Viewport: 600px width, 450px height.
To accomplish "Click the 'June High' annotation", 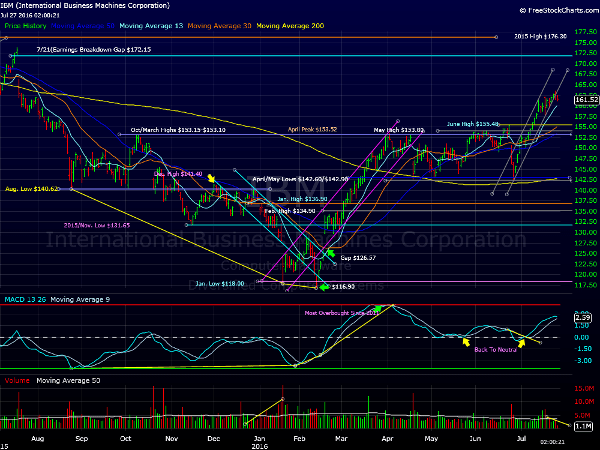I will click(x=473, y=124).
